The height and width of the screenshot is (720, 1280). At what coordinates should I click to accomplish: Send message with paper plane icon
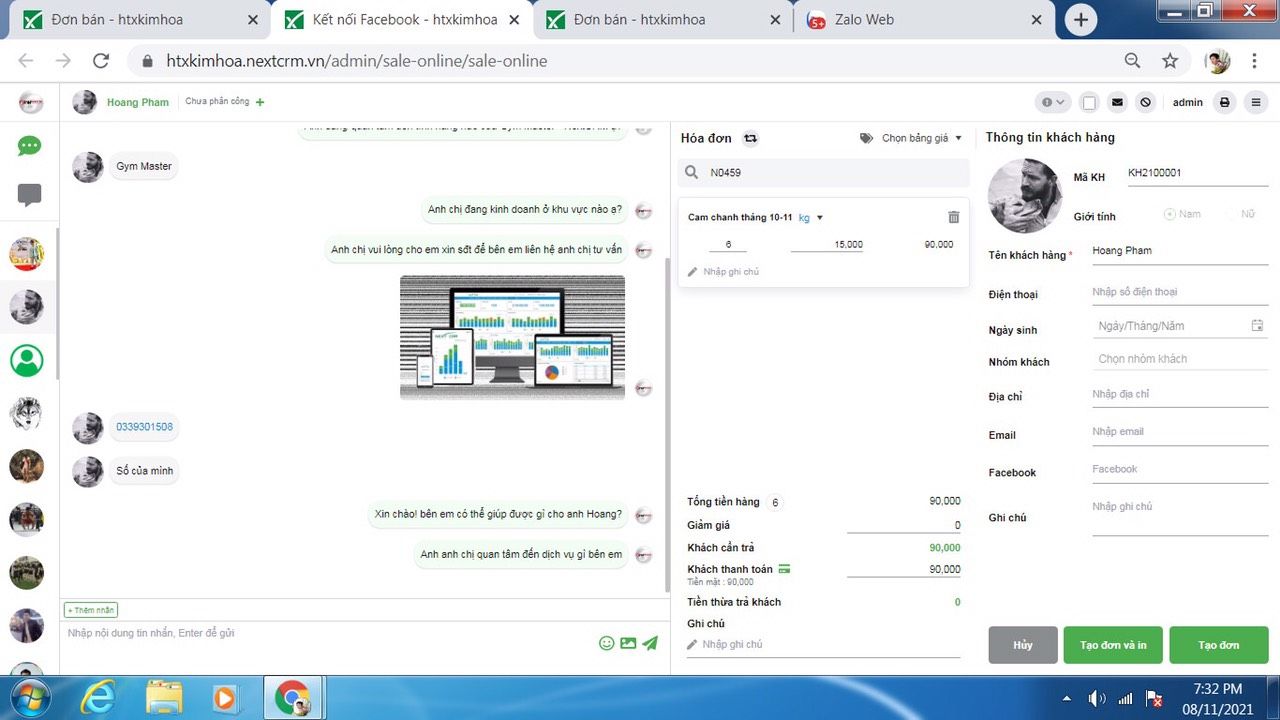[650, 643]
